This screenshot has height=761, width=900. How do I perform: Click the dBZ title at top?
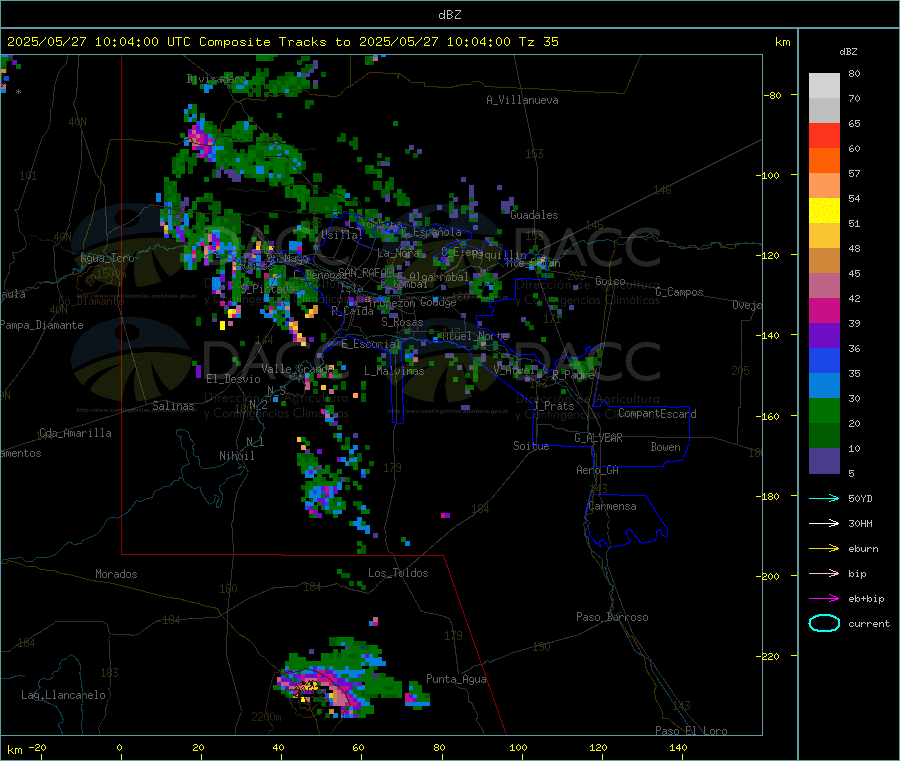pyautogui.click(x=449, y=15)
